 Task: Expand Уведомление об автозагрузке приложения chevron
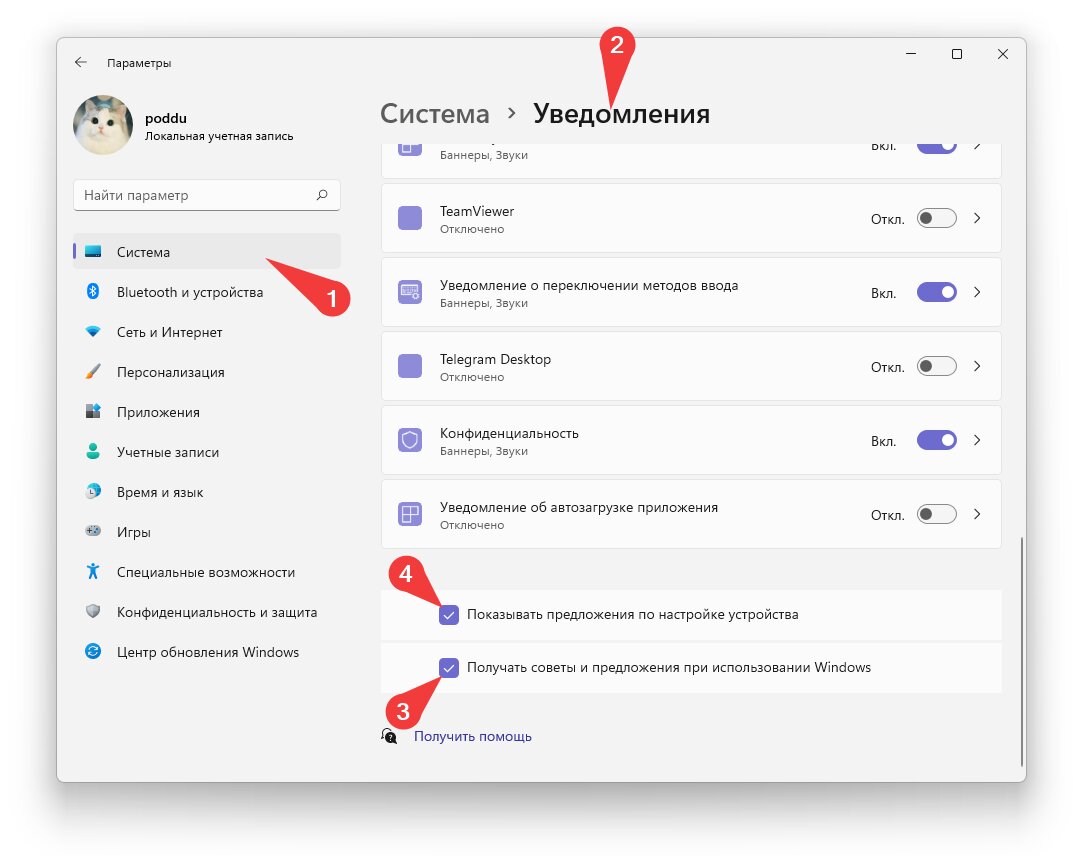click(977, 515)
